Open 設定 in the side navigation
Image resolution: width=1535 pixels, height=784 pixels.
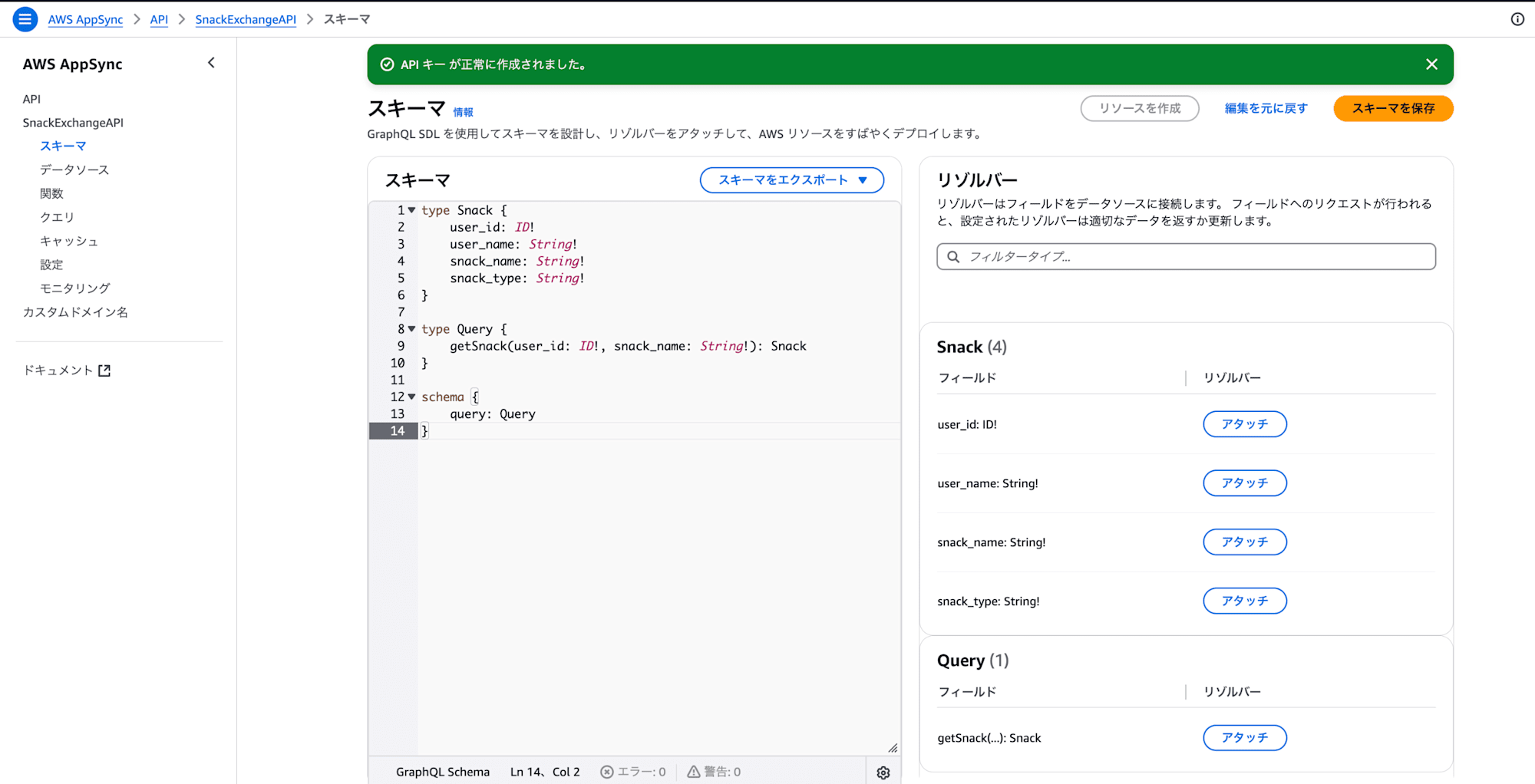[51, 265]
